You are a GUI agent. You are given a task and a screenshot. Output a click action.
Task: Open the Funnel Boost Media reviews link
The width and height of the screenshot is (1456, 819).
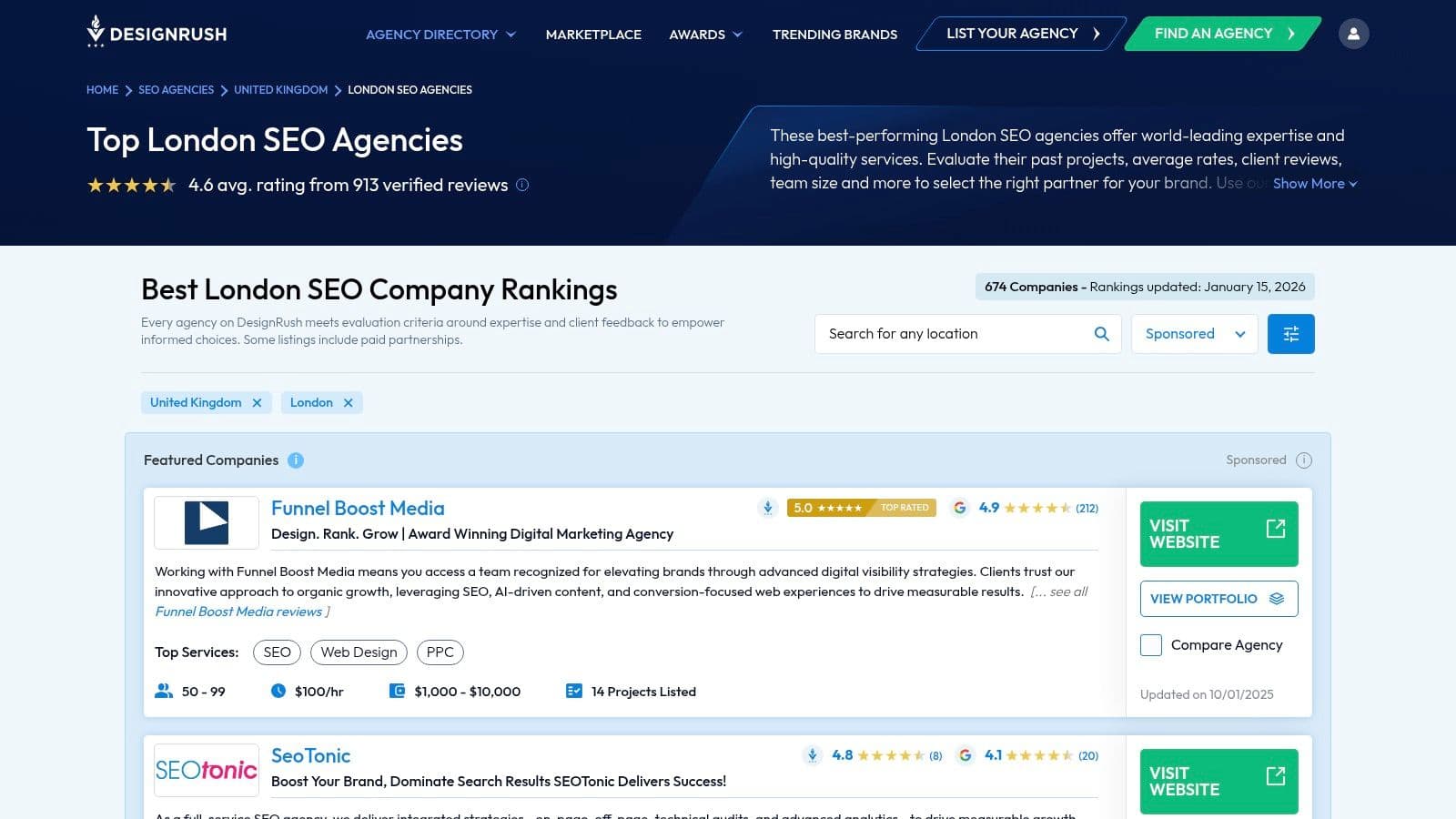238,612
